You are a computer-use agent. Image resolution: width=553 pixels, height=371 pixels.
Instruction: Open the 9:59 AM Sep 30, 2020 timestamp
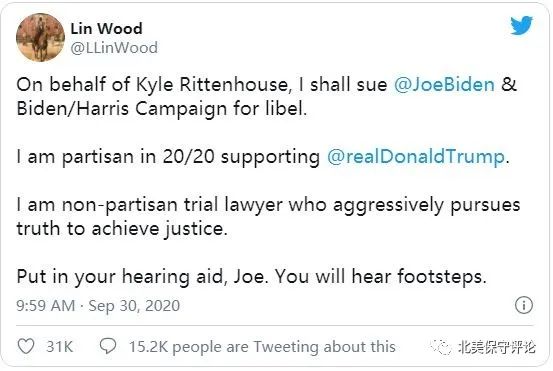[98, 305]
